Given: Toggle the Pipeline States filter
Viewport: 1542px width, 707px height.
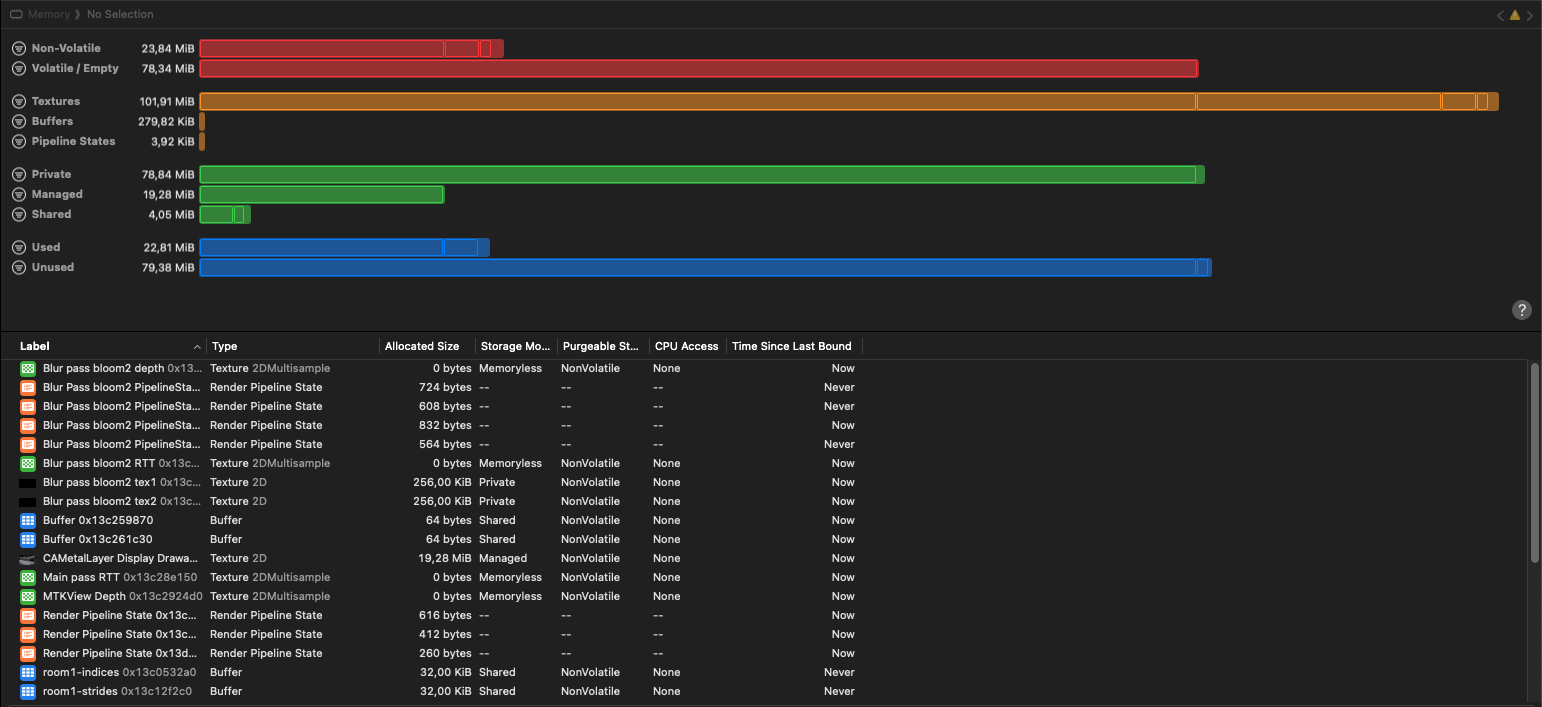Looking at the screenshot, I should point(18,141).
